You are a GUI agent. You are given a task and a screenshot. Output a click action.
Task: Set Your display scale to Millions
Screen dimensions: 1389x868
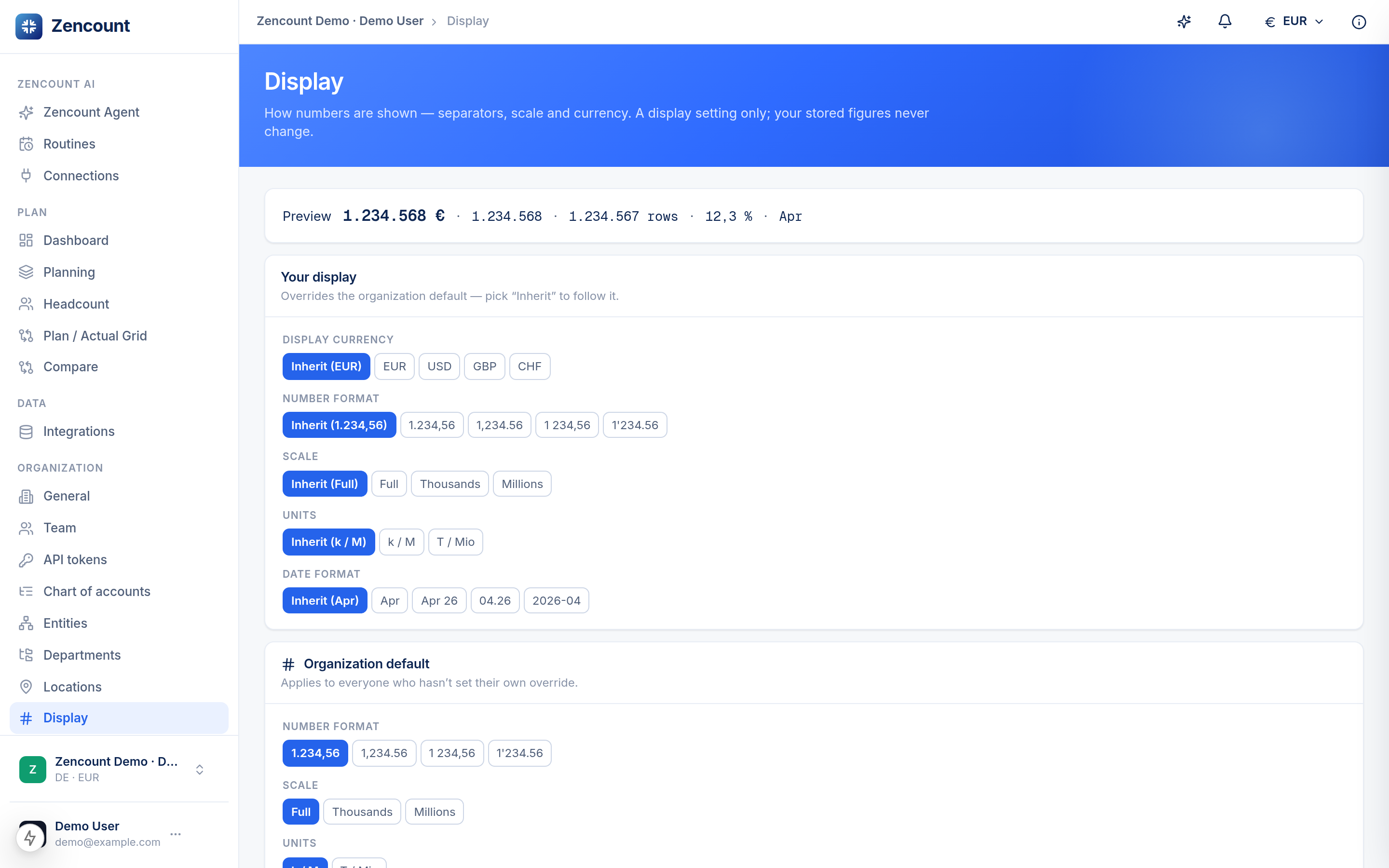(522, 484)
